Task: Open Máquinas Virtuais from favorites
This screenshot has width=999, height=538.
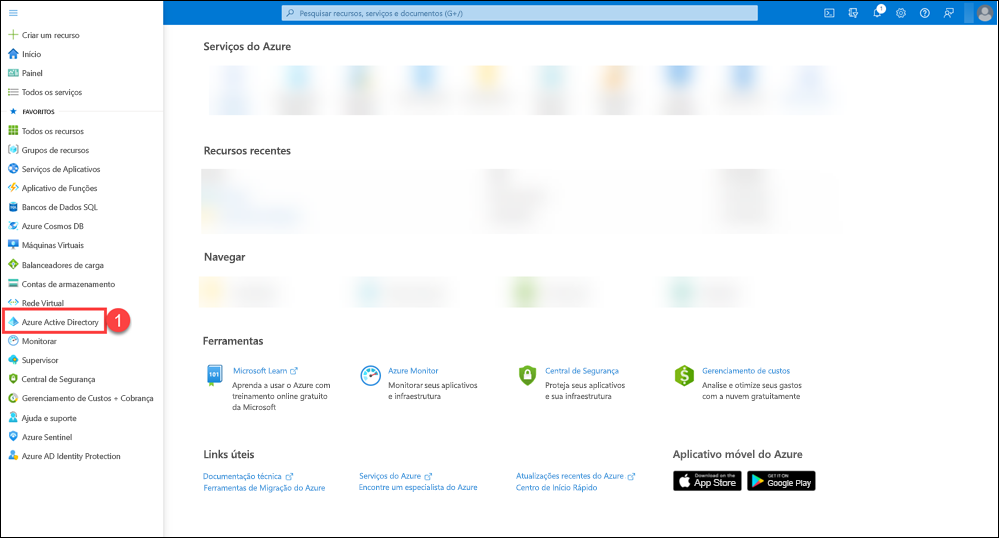Action: (x=52, y=245)
